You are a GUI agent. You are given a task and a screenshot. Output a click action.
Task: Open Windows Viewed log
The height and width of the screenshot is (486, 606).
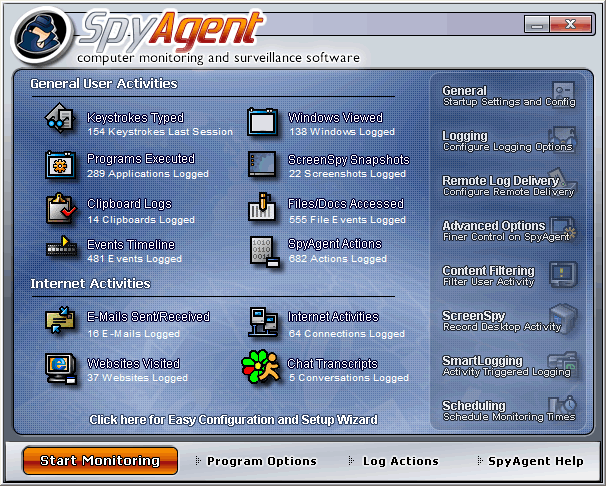point(335,117)
